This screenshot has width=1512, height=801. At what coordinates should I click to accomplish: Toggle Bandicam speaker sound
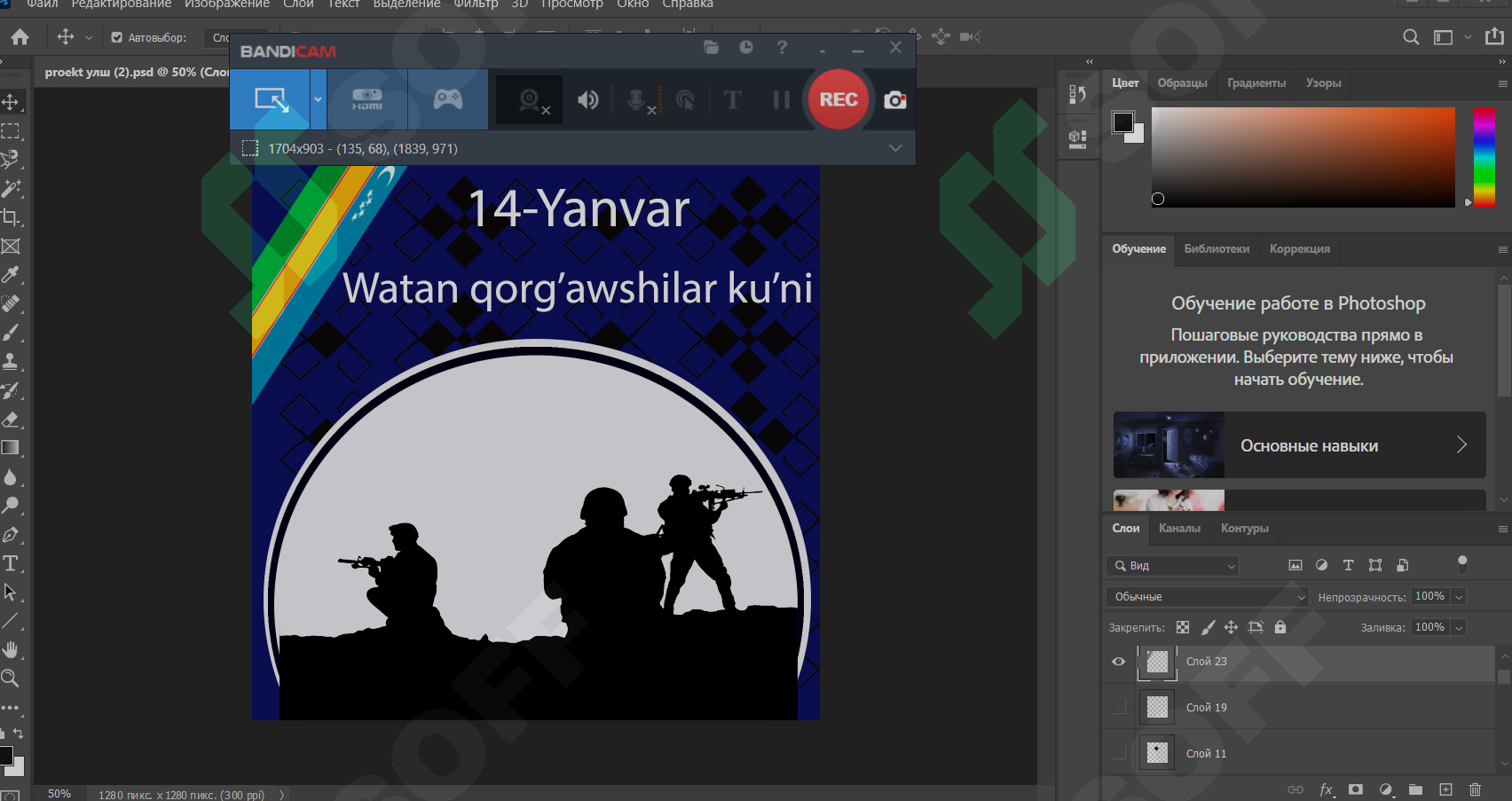[x=587, y=100]
